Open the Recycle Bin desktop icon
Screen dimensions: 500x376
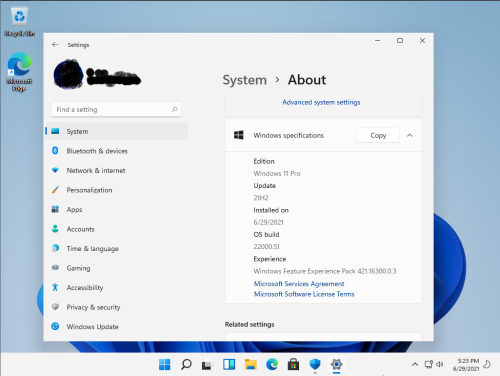(19, 21)
